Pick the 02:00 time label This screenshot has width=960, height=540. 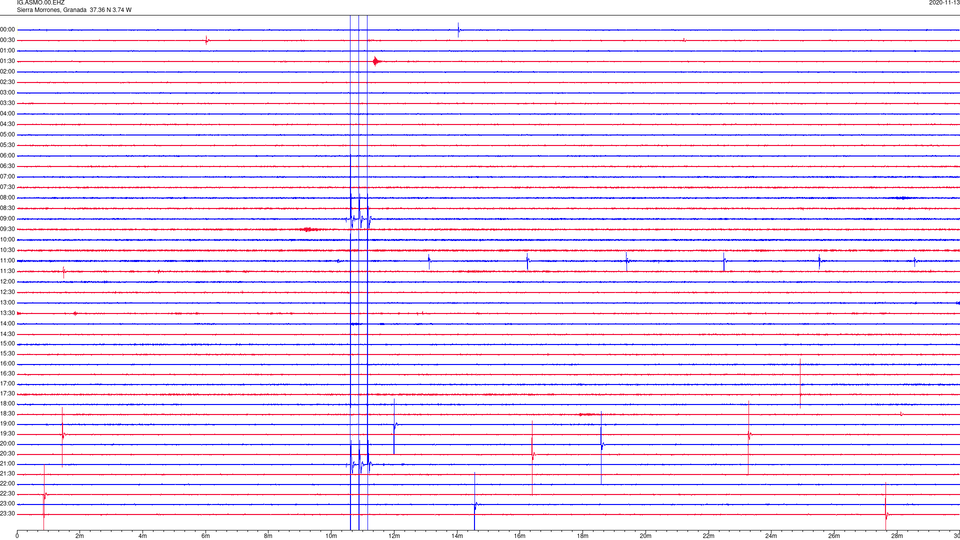tap(8, 72)
